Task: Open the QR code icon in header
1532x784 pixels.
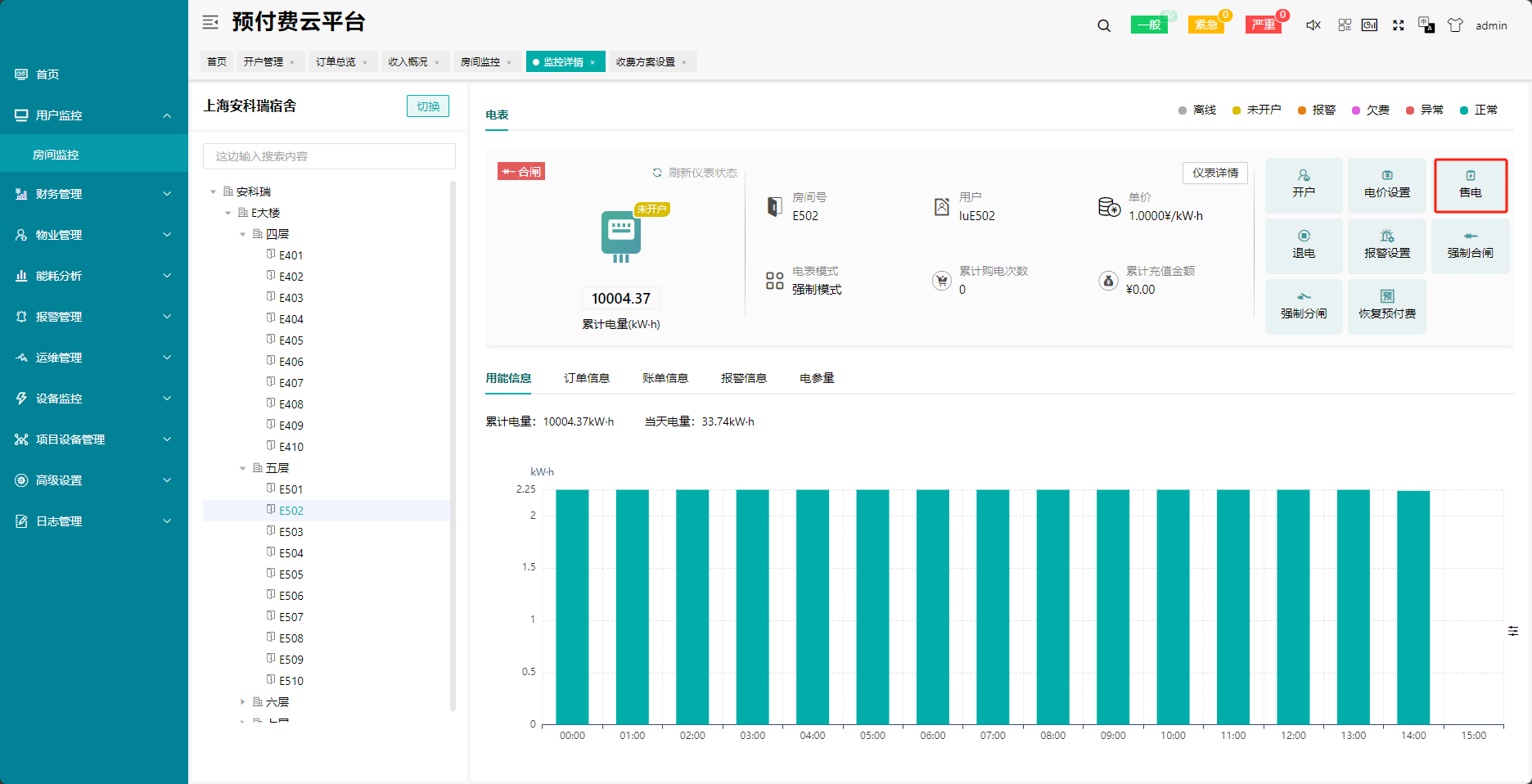Action: coord(1345,25)
